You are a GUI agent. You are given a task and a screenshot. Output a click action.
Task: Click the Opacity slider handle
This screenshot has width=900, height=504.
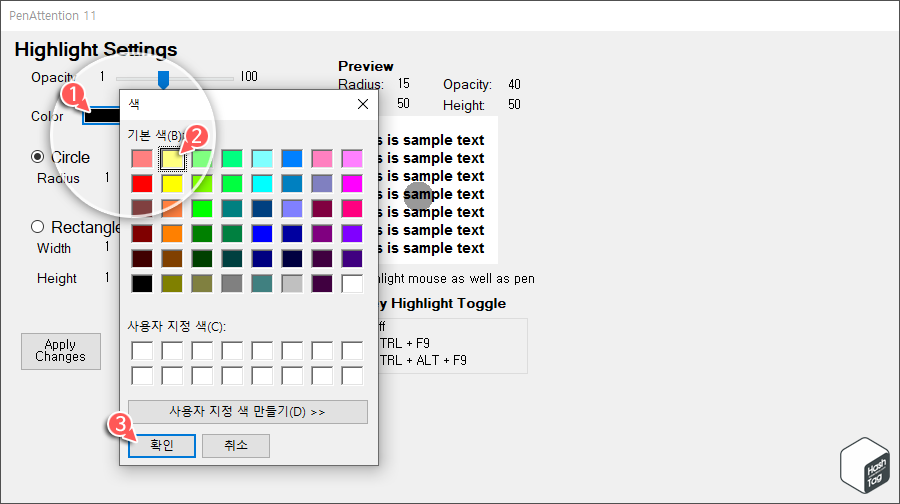(164, 79)
